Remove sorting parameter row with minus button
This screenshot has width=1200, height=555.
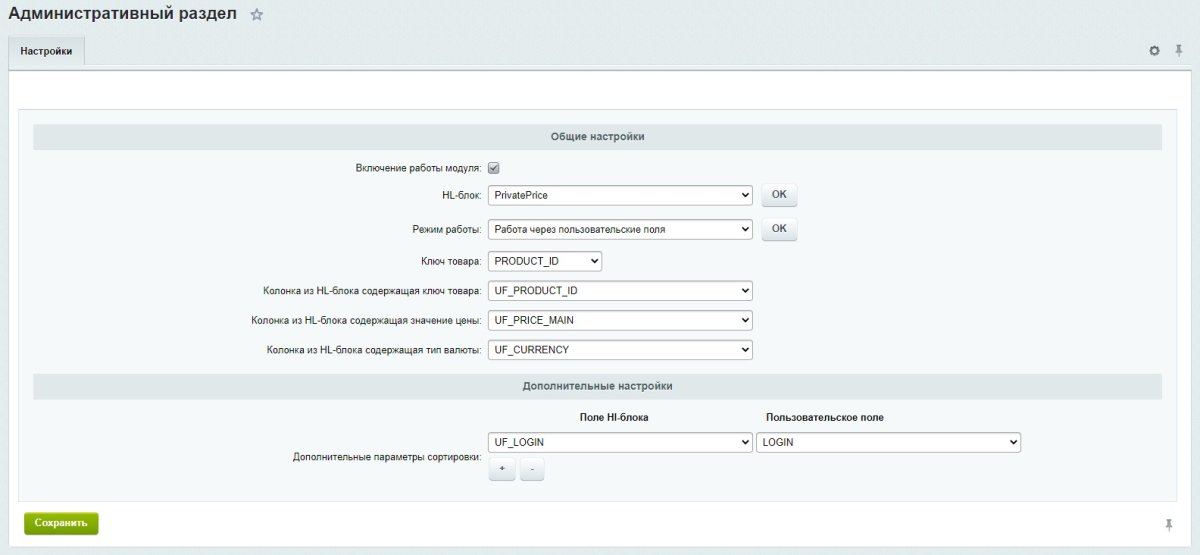coord(532,469)
